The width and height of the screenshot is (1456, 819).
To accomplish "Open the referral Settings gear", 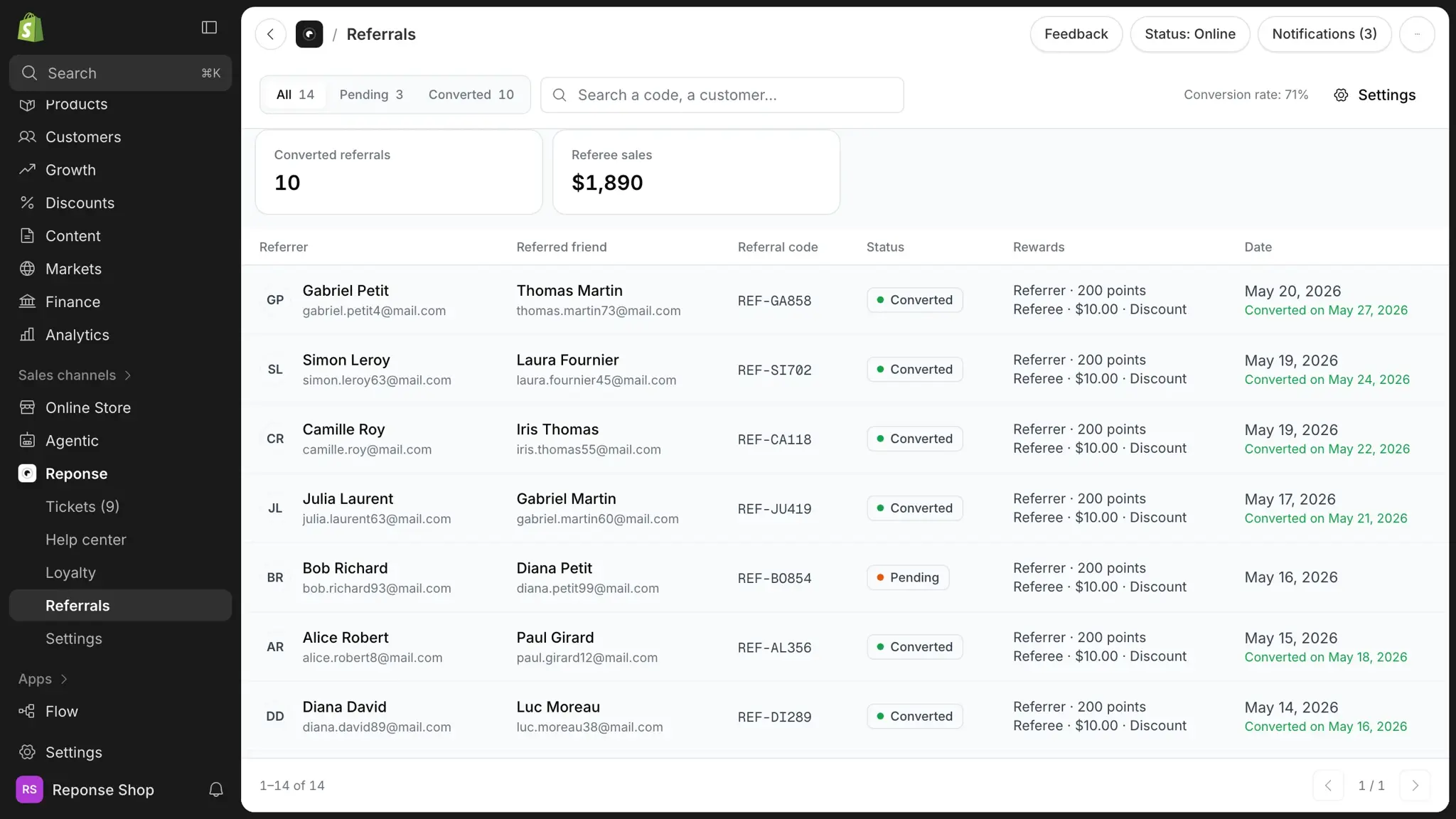I will (1374, 95).
